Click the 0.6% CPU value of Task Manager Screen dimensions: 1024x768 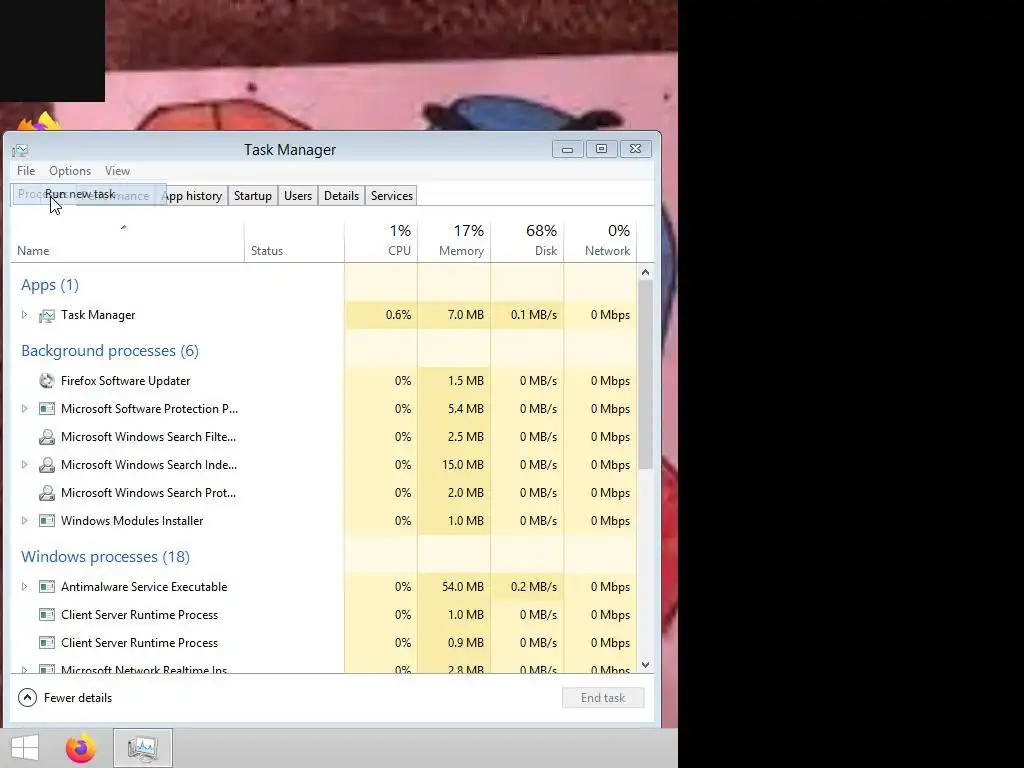coord(398,315)
